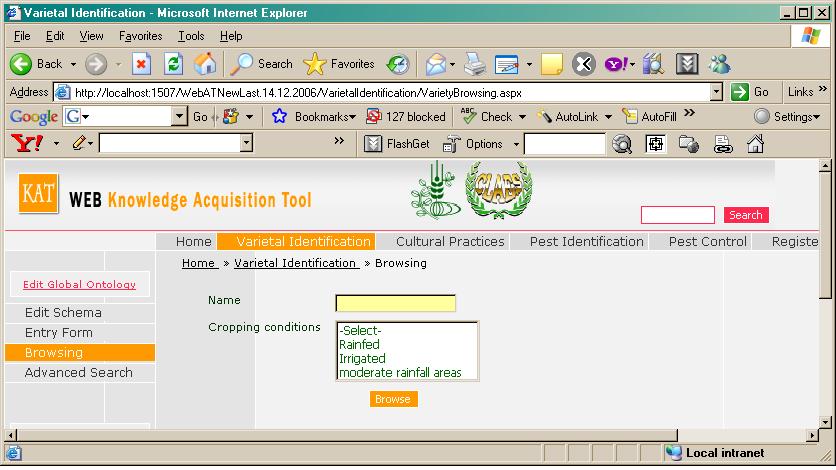Click the horizontal scrollbar at page bottom

tap(400, 435)
